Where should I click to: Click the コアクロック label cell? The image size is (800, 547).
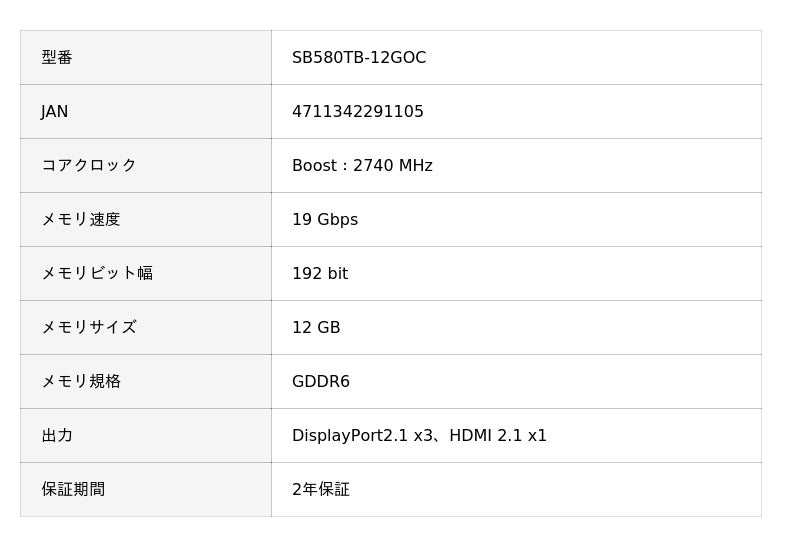tap(88, 166)
